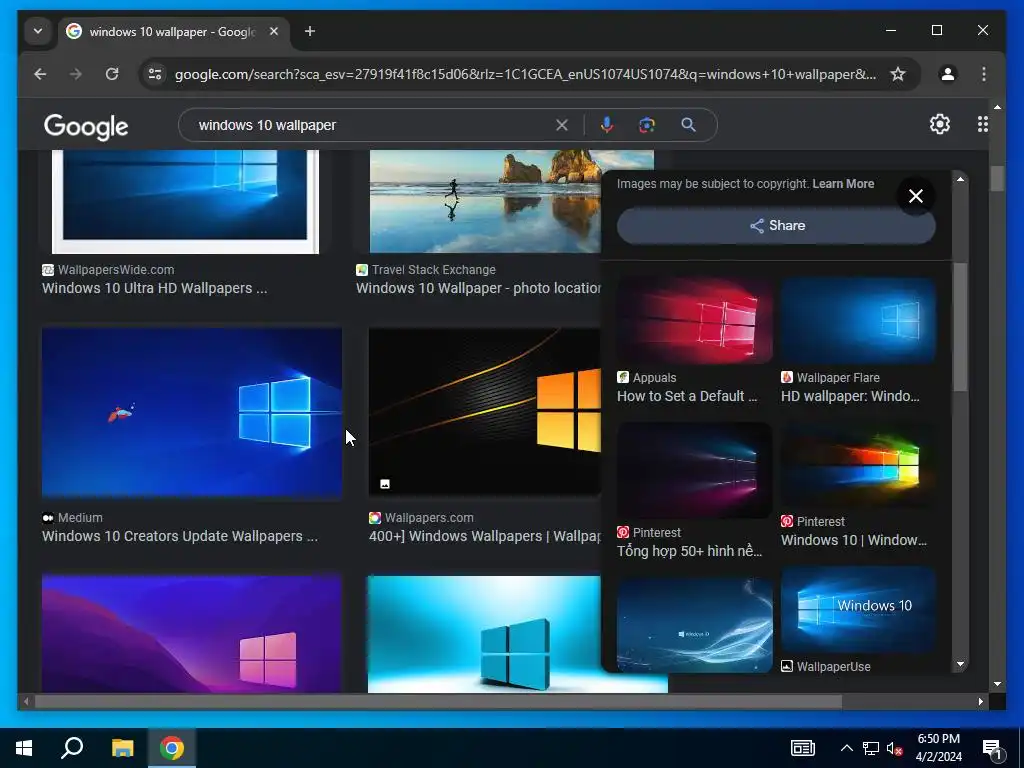Go back to the previous page
Image resolution: width=1024 pixels, height=768 pixels.
pos(40,74)
